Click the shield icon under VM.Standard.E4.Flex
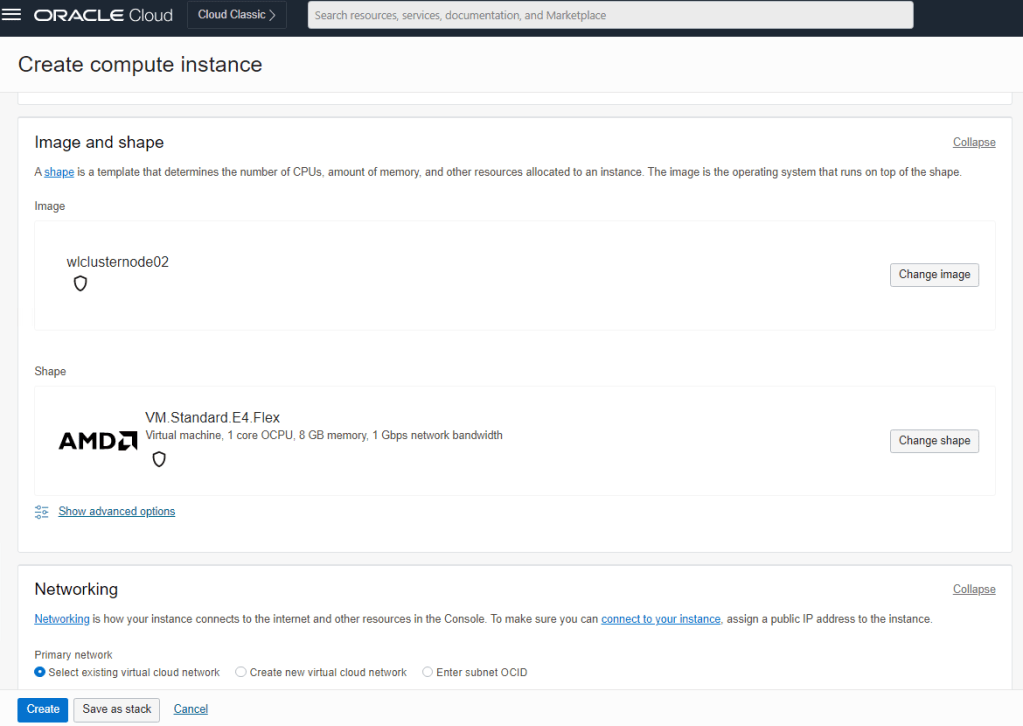 [159, 459]
